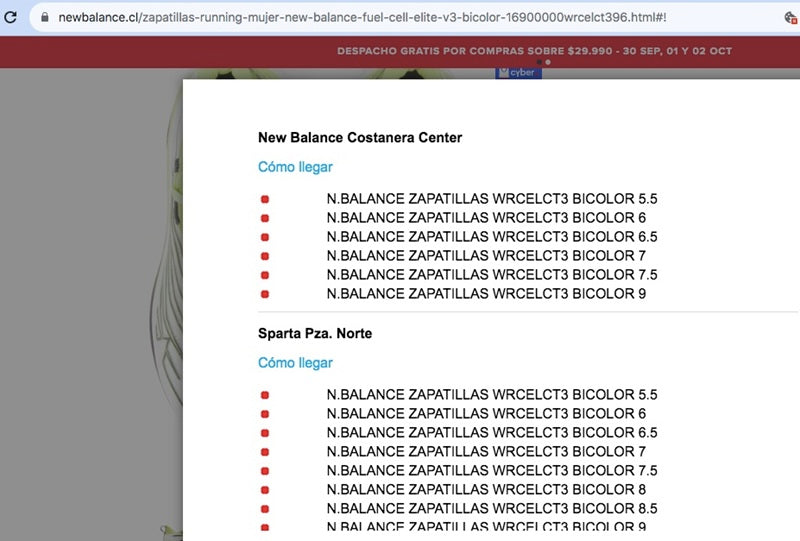This screenshot has height=541, width=800.
Task: Select the second banner carousel dot
Action: (548, 62)
